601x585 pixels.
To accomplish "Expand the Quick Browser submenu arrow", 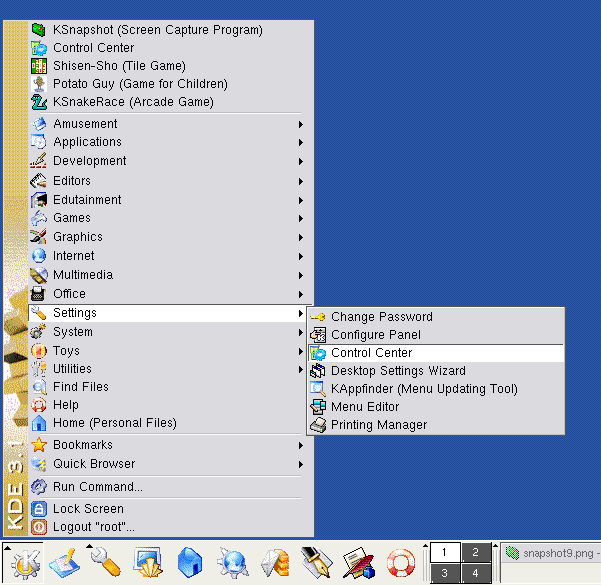I will (301, 464).
